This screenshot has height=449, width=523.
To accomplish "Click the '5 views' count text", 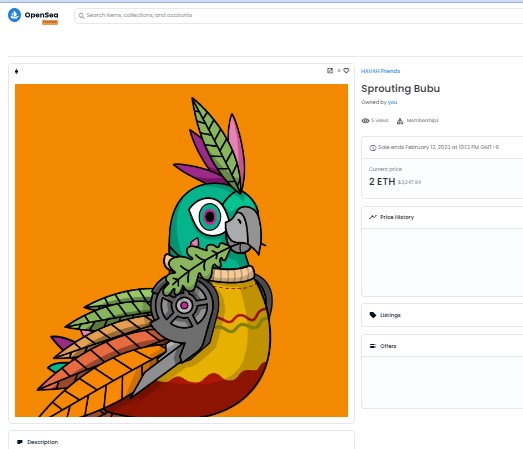I will click(x=380, y=120).
